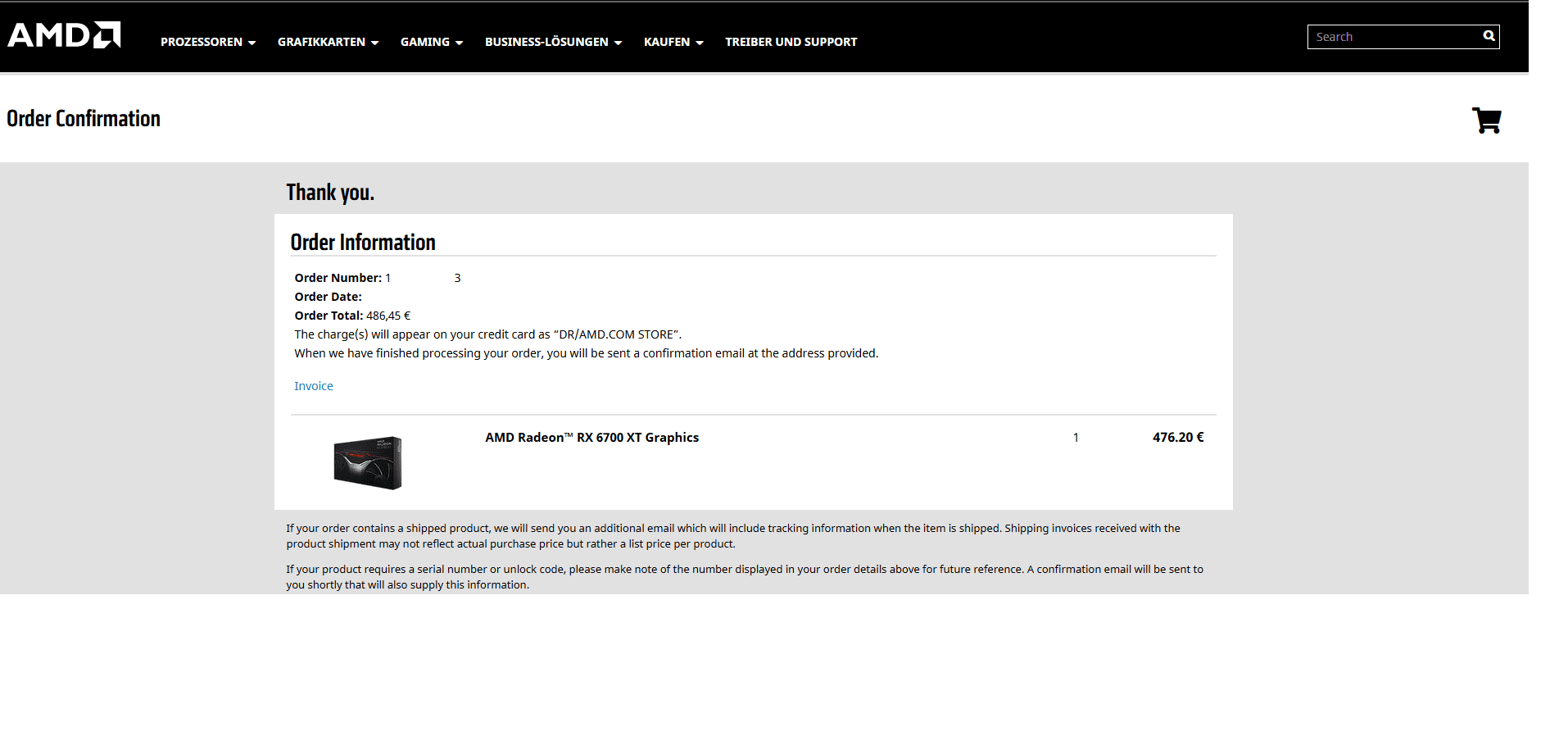Viewport: 1568px width, 750px height.
Task: Expand the Grafikkarten dropdown arrow
Action: coord(374,43)
